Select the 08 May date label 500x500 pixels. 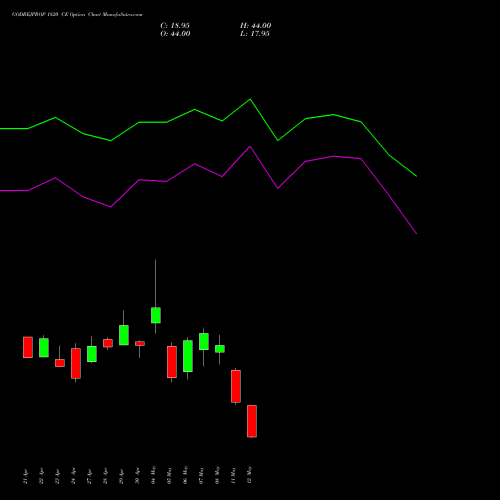(218, 476)
